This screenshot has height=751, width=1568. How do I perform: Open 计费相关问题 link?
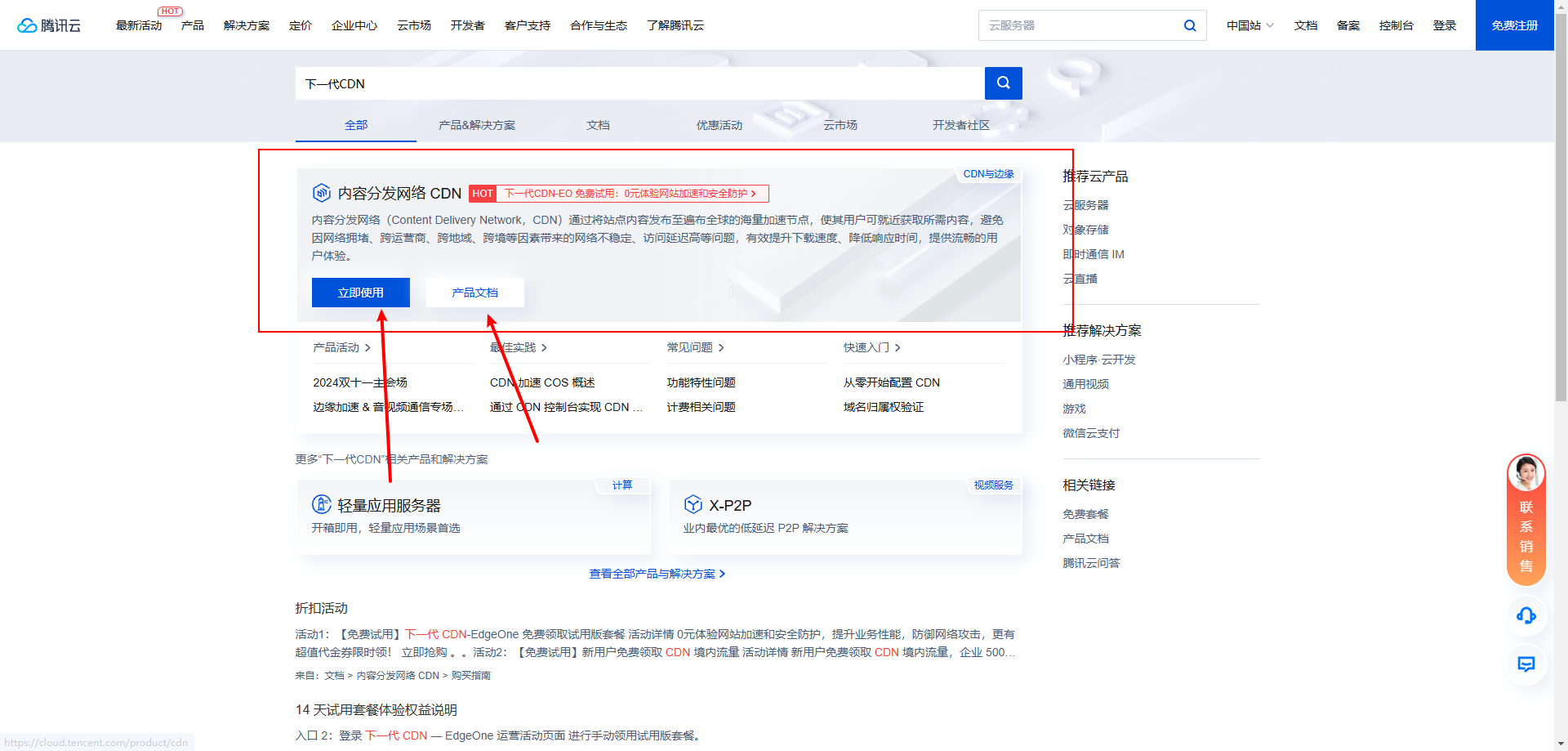tap(702, 407)
